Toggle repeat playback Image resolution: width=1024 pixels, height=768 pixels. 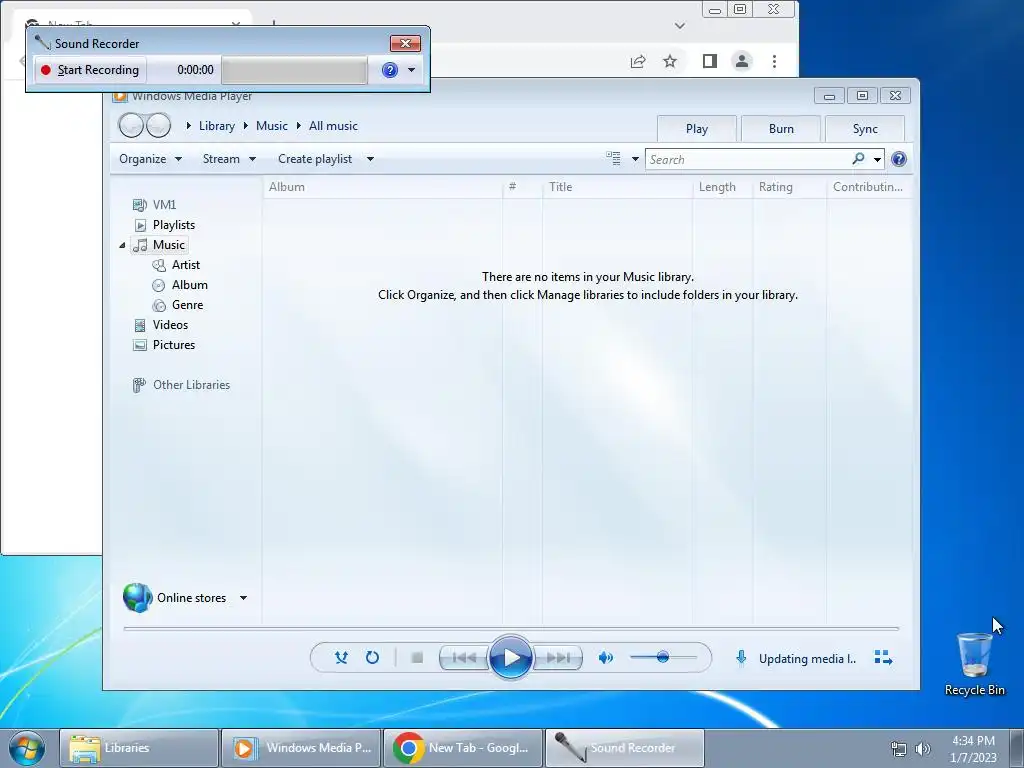(x=372, y=658)
